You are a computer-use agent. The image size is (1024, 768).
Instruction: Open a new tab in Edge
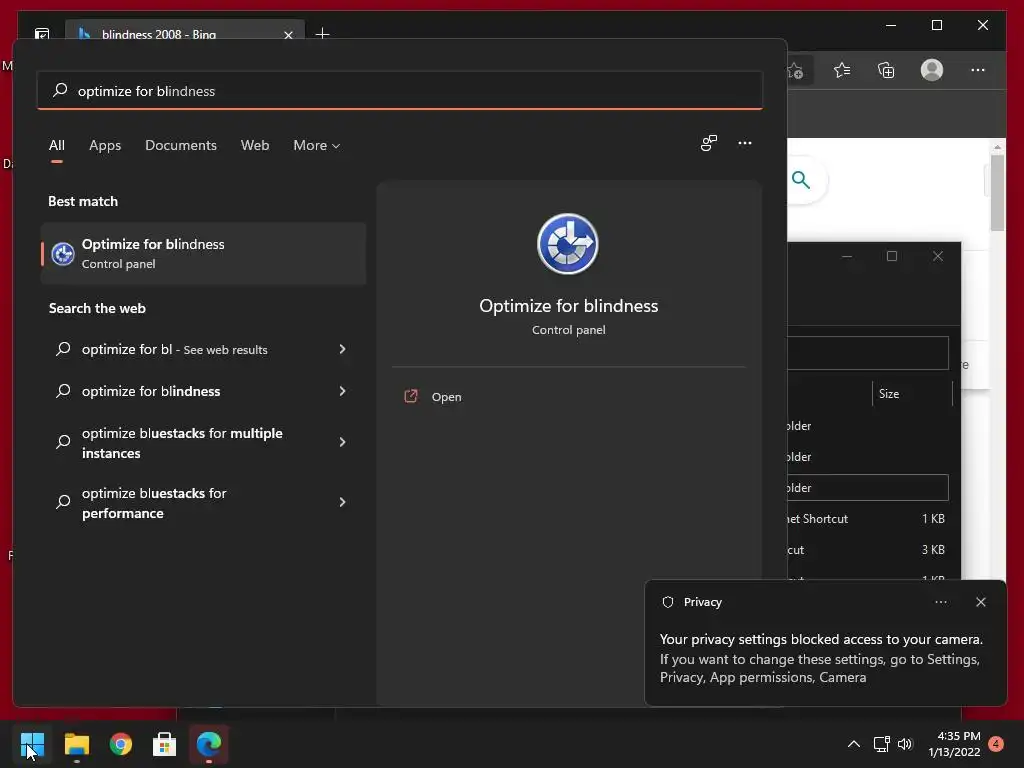click(322, 33)
